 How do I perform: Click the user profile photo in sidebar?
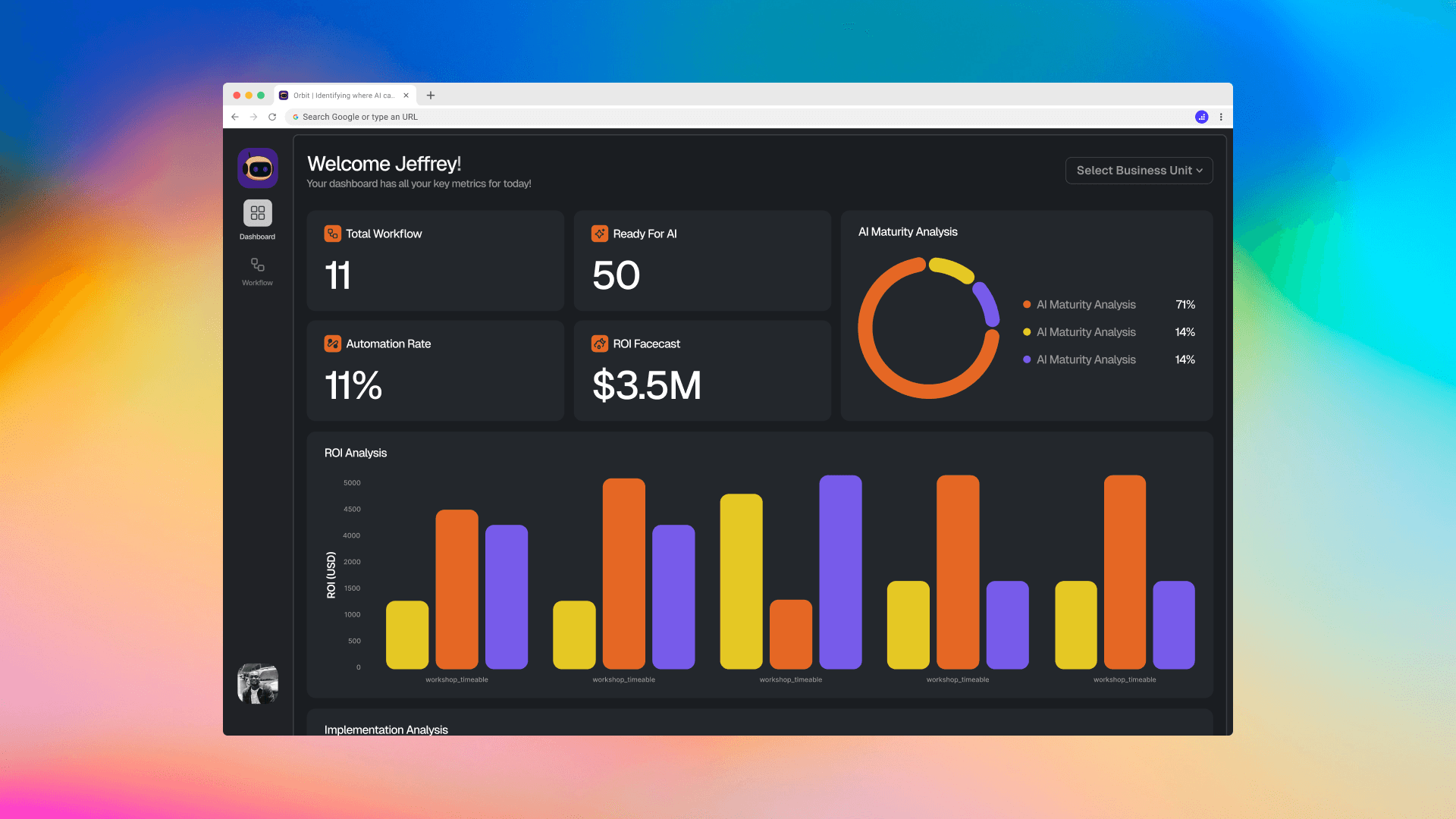[257, 683]
